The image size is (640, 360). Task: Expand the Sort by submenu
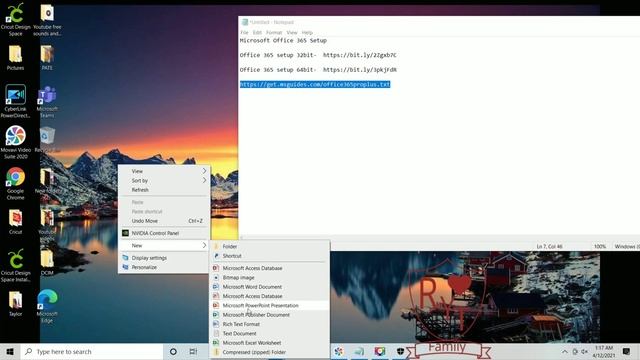coord(164,180)
